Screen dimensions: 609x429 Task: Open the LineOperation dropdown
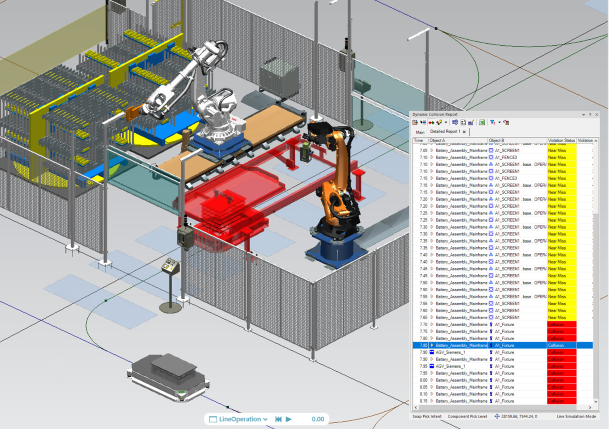pos(265,419)
